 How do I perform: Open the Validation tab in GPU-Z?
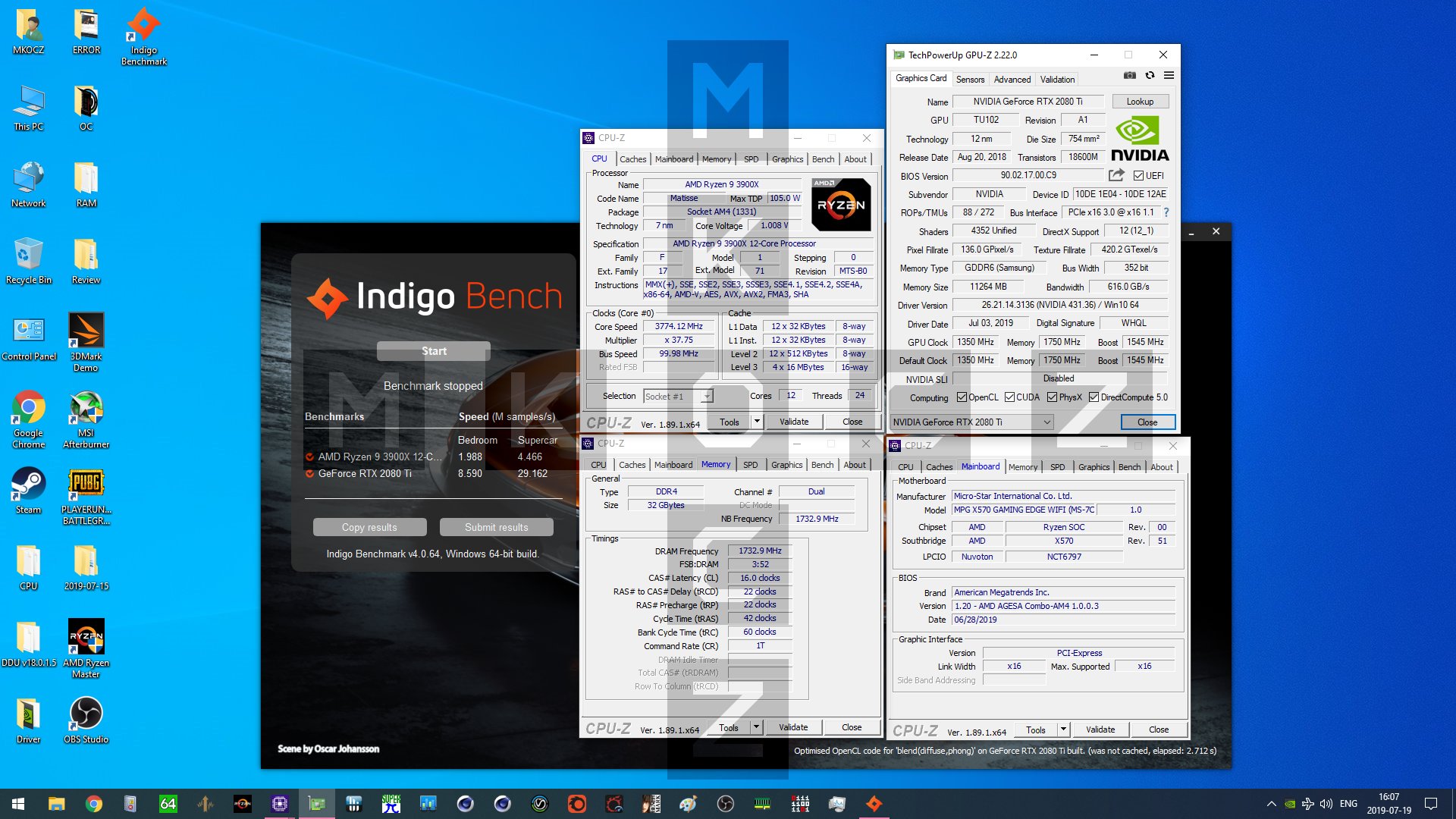[1057, 79]
